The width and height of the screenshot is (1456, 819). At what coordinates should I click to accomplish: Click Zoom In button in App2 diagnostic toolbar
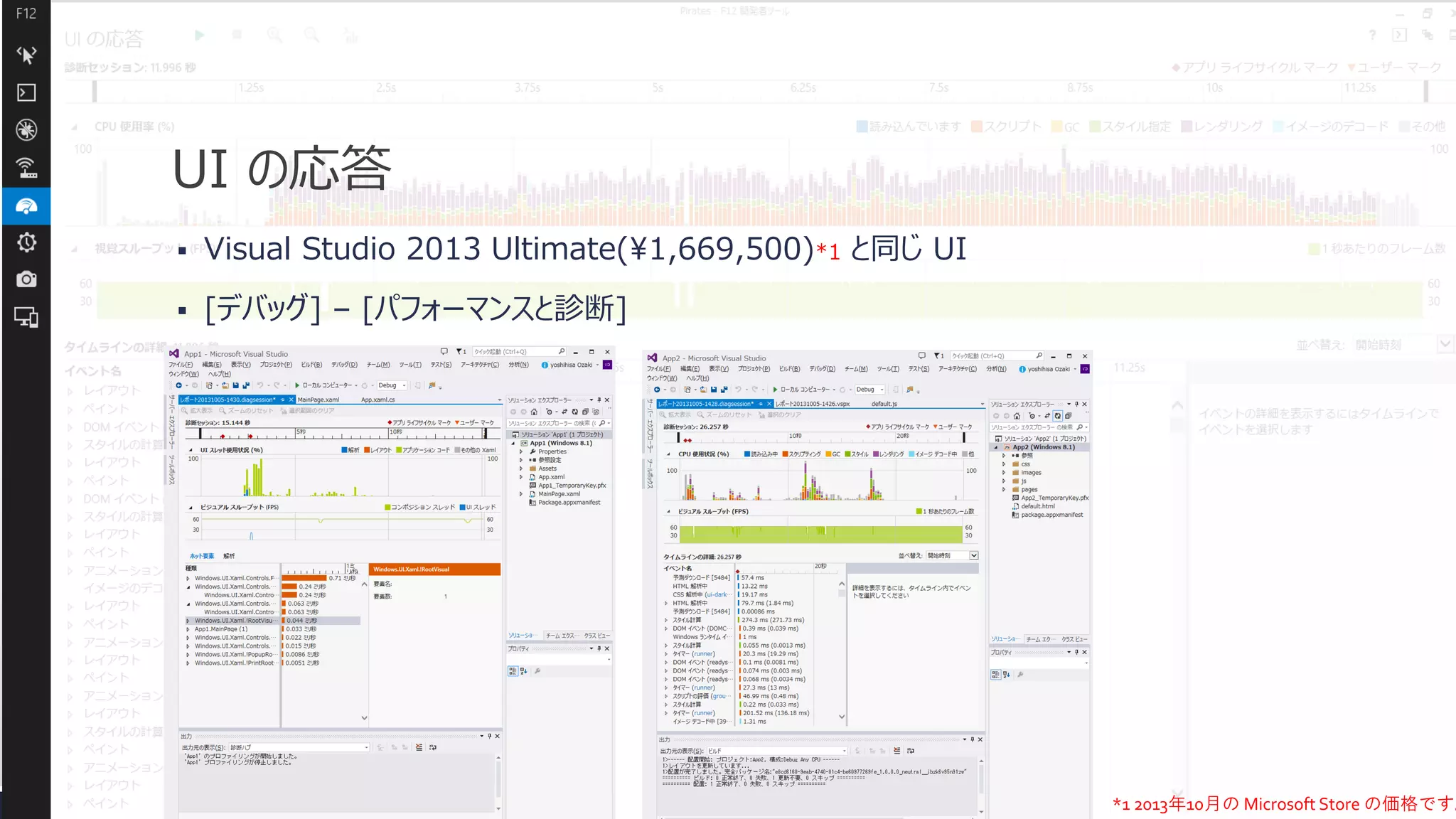point(675,414)
